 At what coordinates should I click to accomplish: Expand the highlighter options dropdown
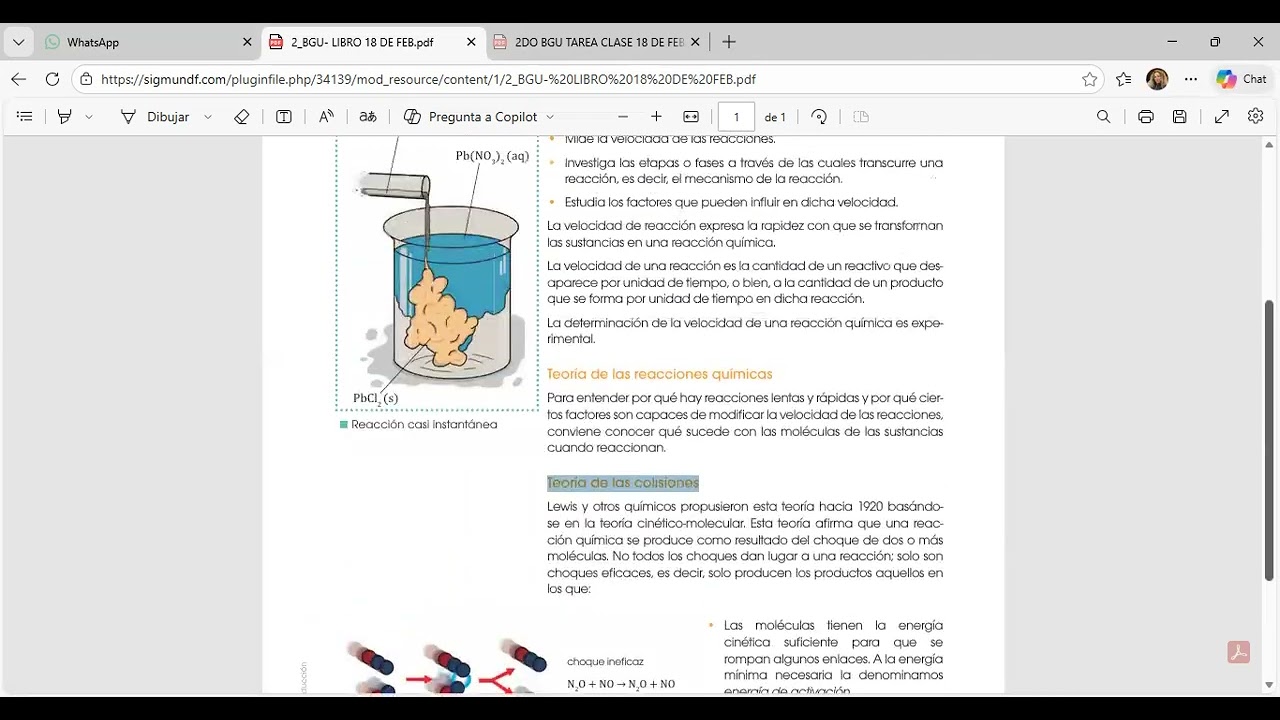pos(89,117)
